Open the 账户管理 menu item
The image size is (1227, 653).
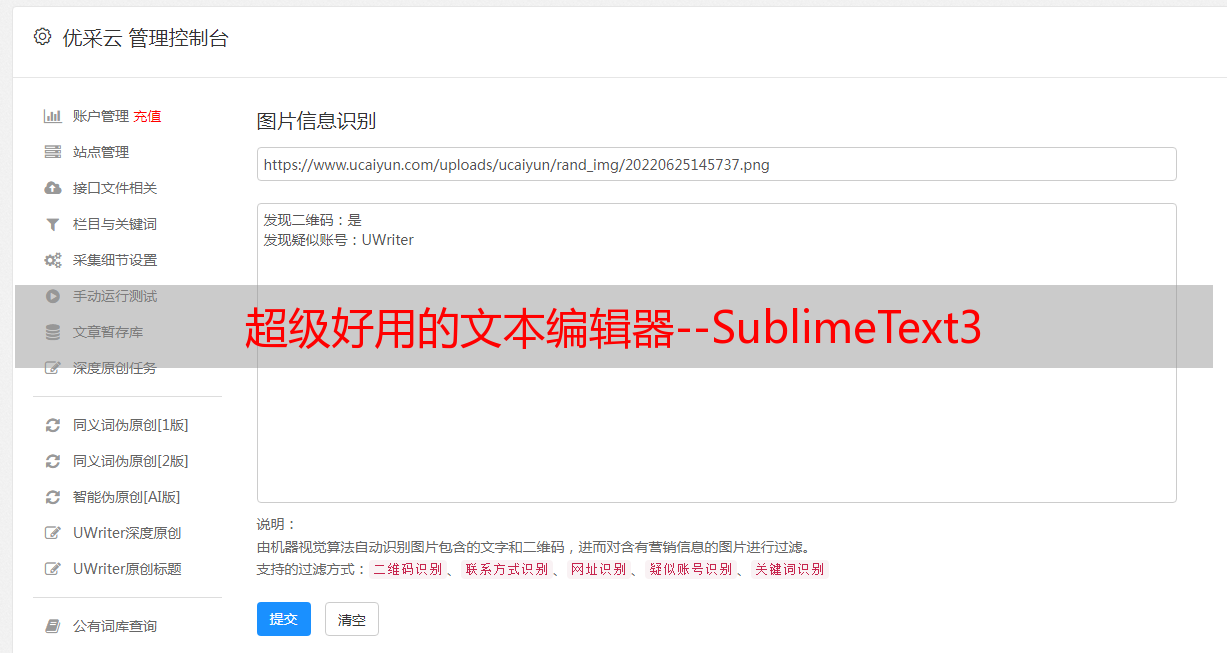(x=101, y=116)
